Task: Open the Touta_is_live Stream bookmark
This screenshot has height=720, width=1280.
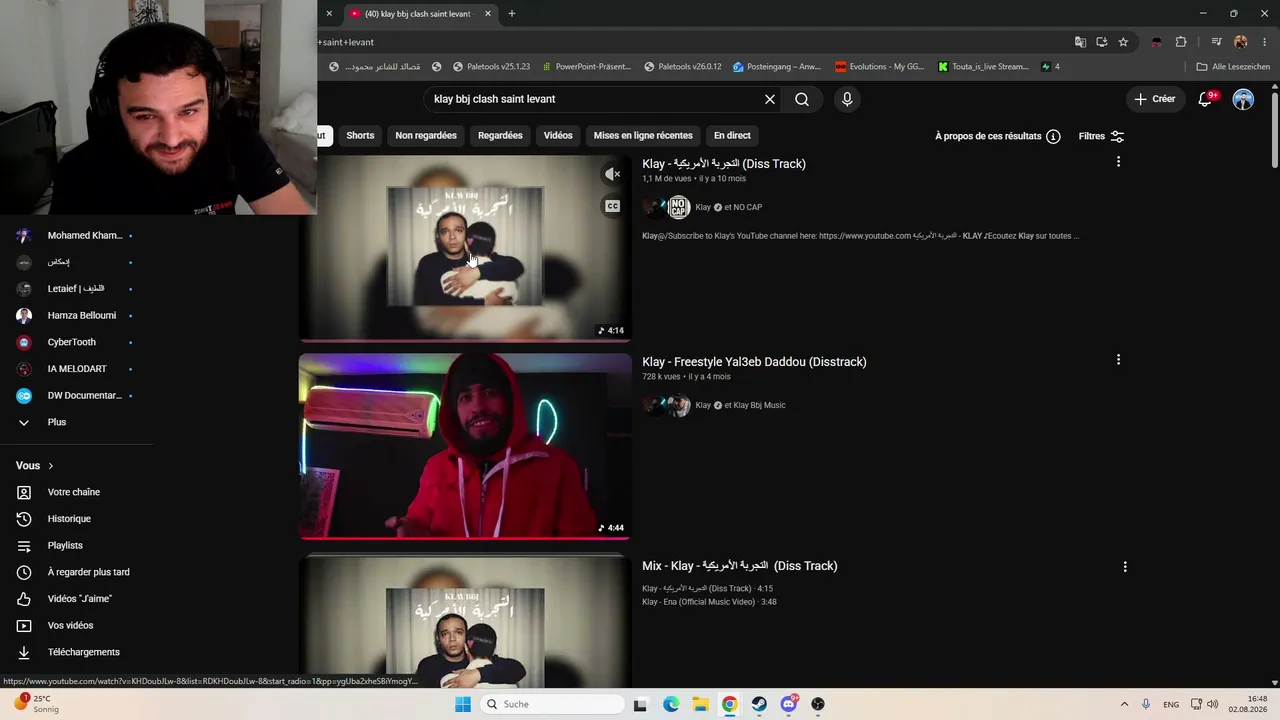Action: click(x=984, y=67)
